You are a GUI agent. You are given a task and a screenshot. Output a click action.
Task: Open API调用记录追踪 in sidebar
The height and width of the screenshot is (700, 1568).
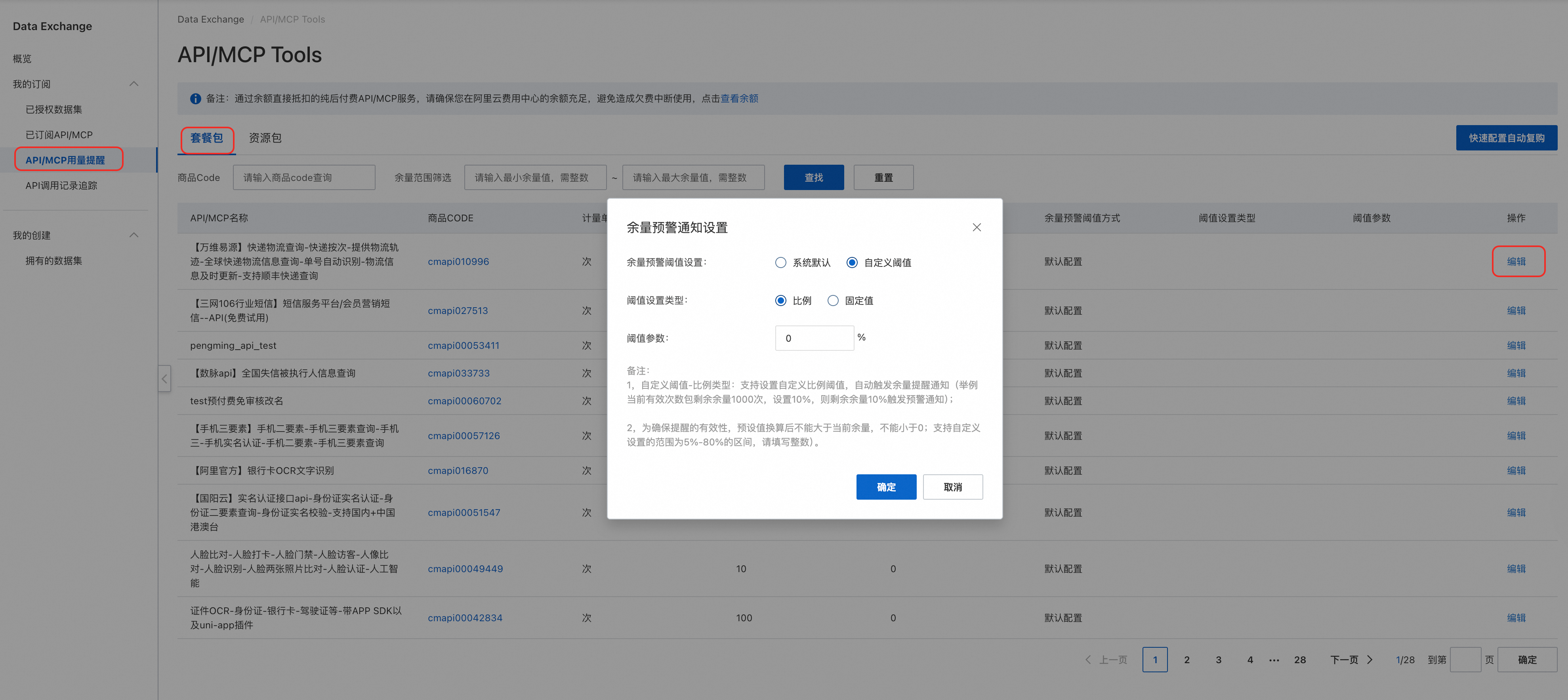pos(61,185)
